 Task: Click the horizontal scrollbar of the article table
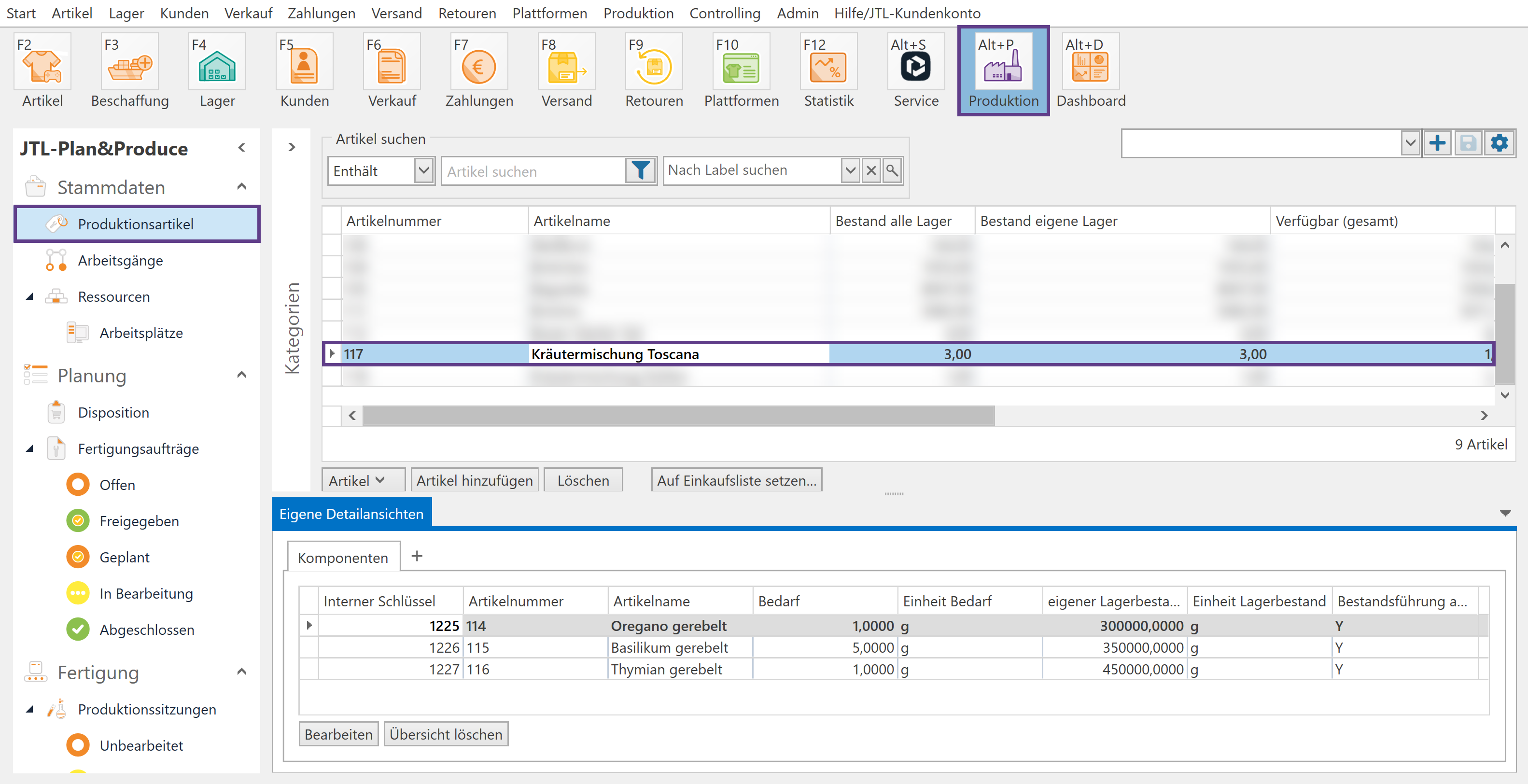click(x=678, y=416)
